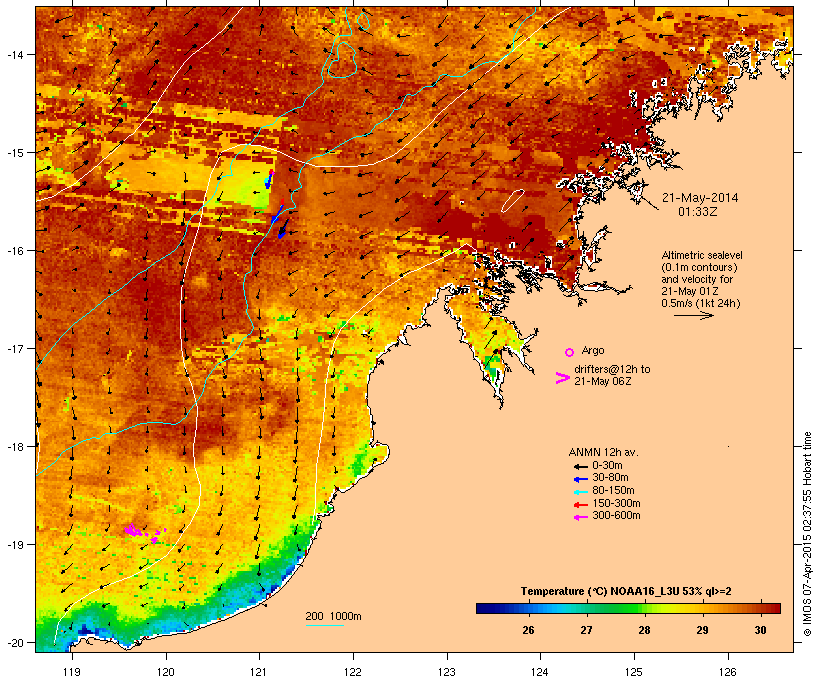Click the longitude axis label 126

click(x=728, y=672)
